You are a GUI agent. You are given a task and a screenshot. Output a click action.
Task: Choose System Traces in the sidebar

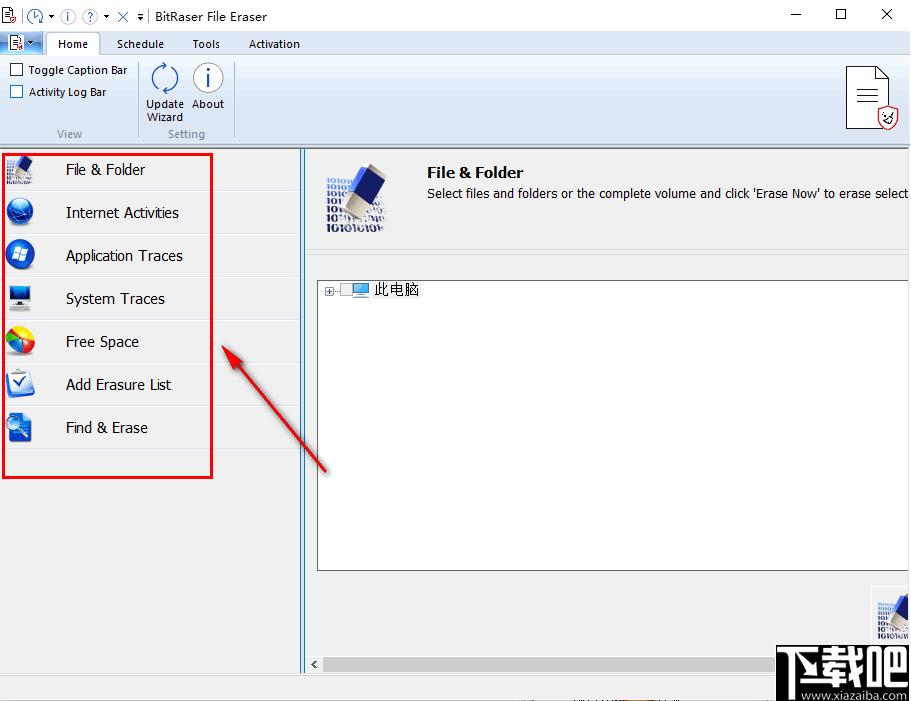(x=115, y=299)
